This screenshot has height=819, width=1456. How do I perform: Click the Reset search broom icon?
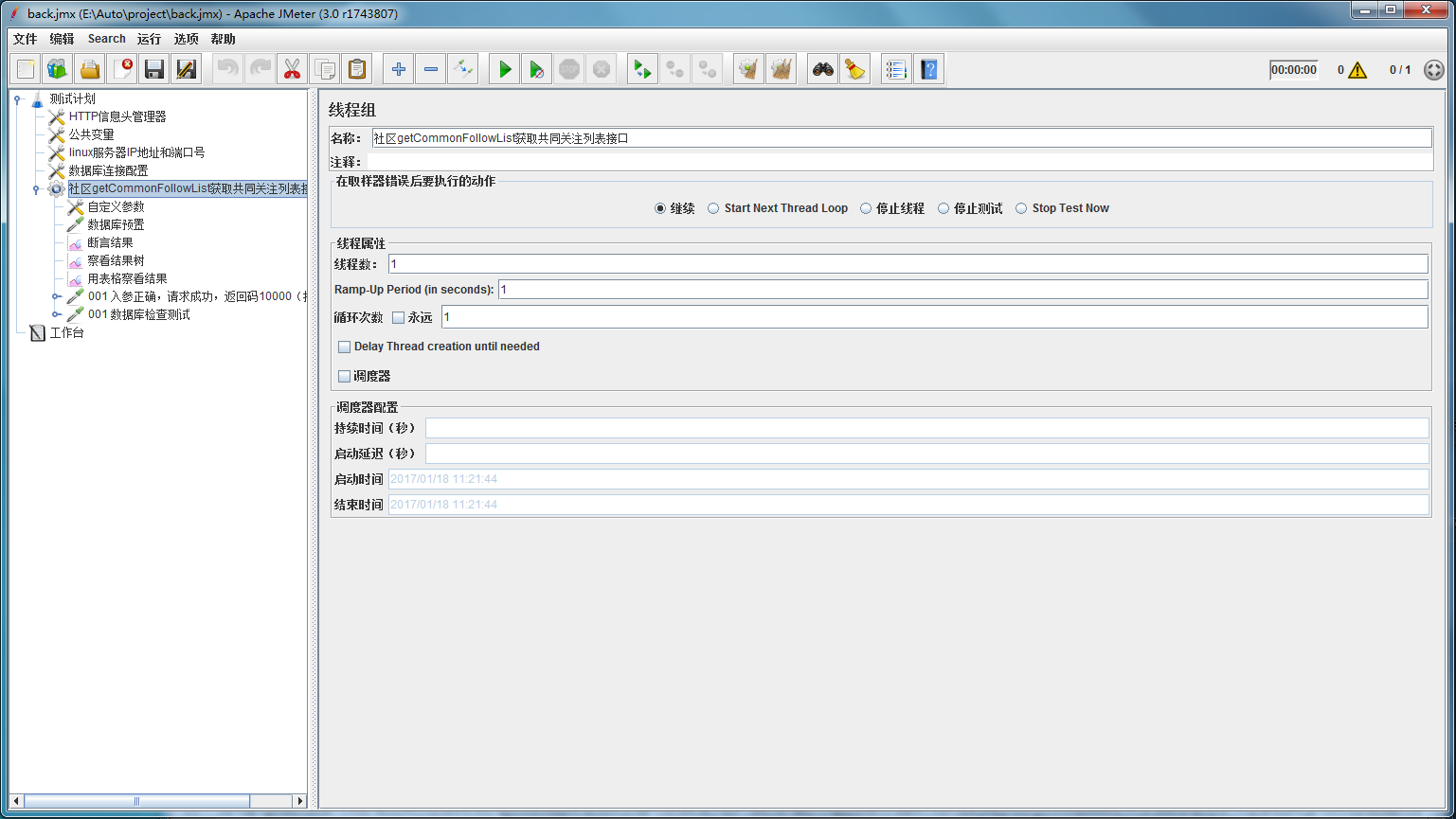click(855, 69)
